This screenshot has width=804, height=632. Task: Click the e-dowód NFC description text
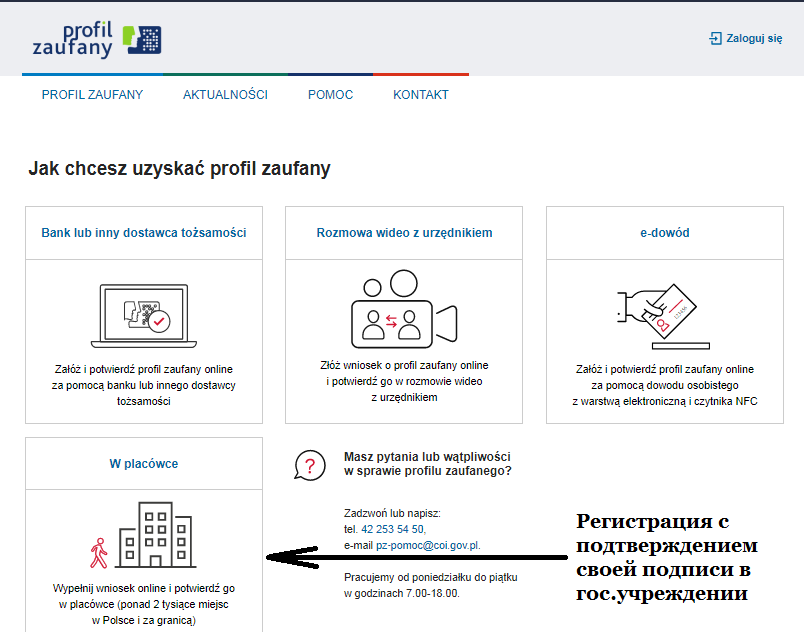664,385
